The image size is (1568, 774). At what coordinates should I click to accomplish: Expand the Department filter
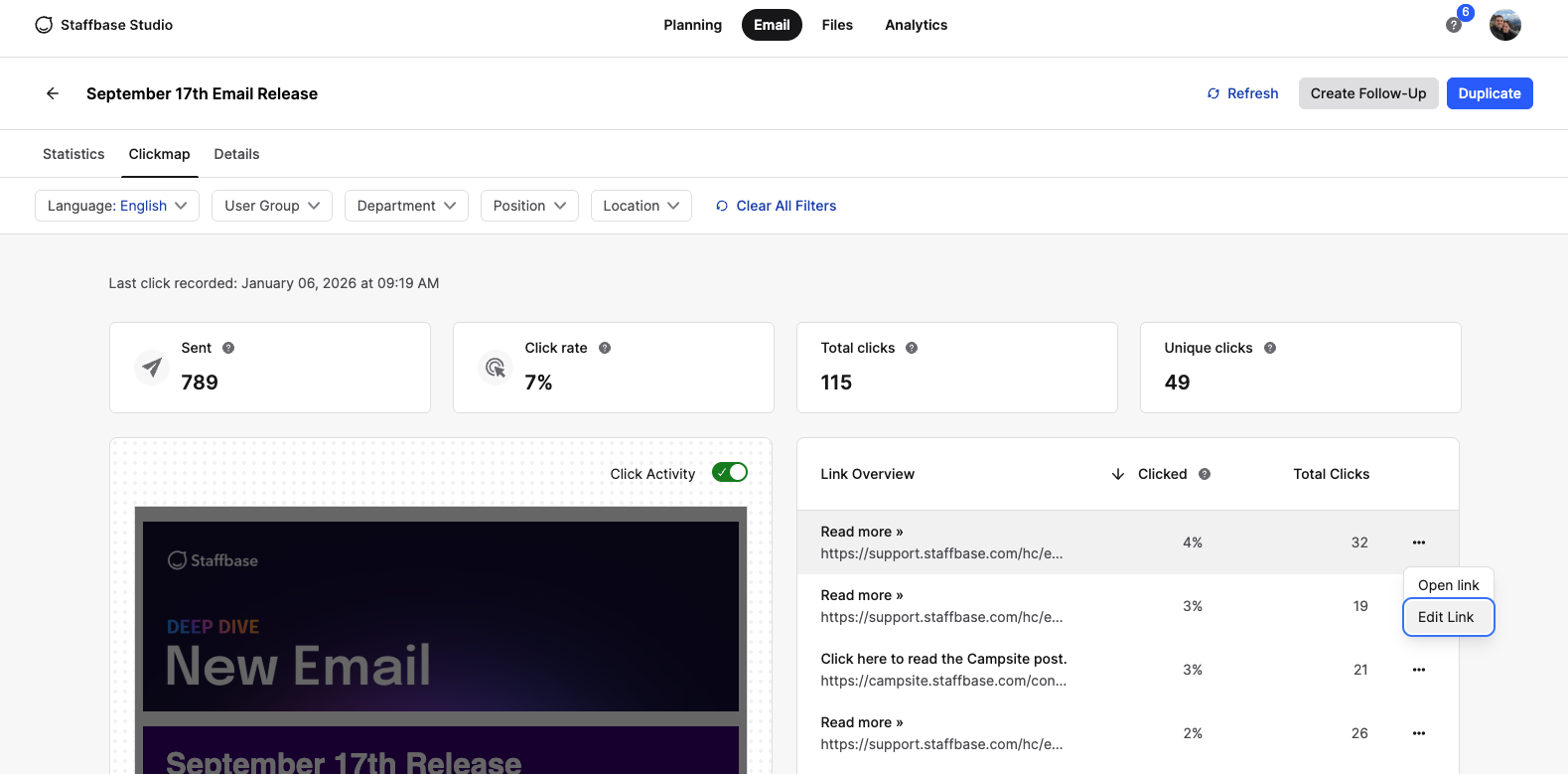click(x=406, y=206)
